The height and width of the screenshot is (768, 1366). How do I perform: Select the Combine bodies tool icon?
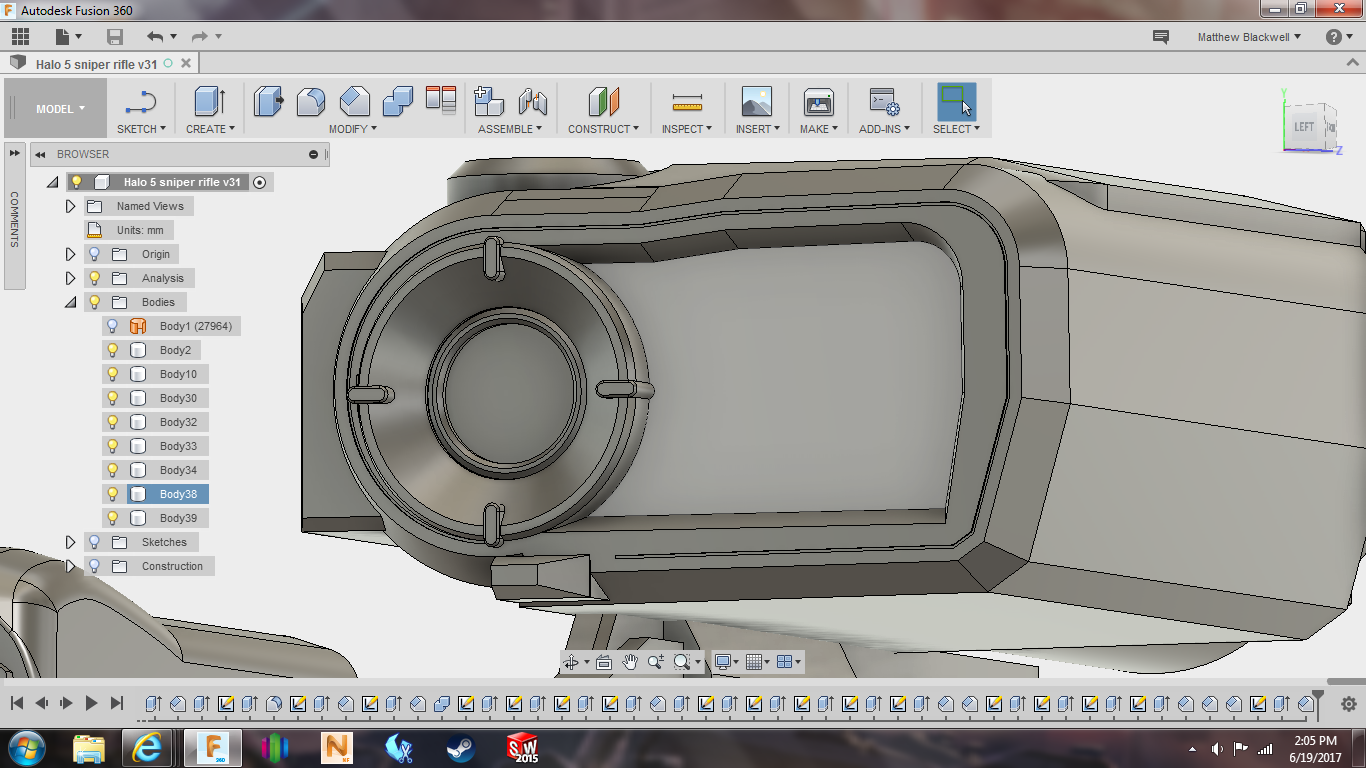398,101
